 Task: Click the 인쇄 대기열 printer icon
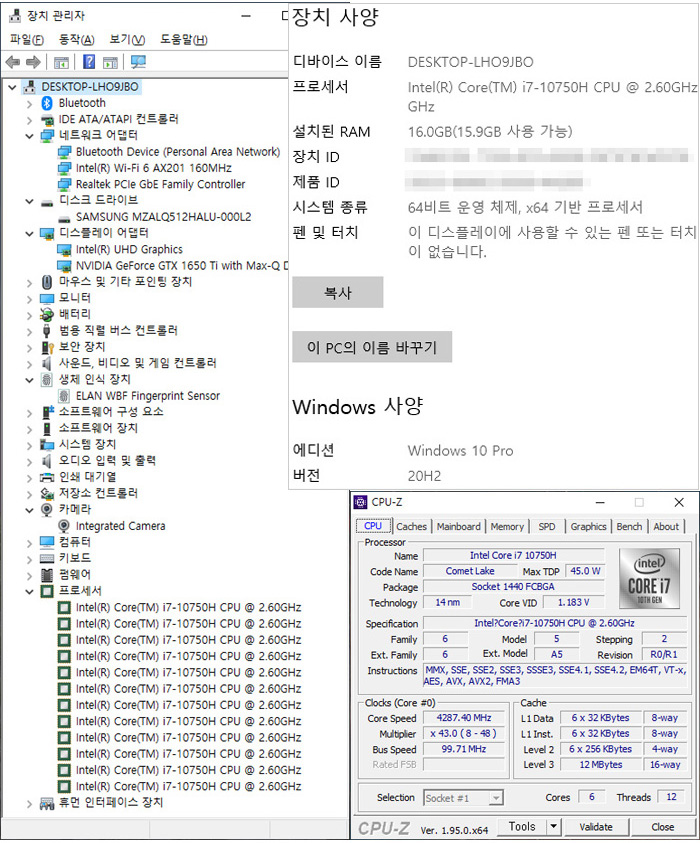(47, 477)
